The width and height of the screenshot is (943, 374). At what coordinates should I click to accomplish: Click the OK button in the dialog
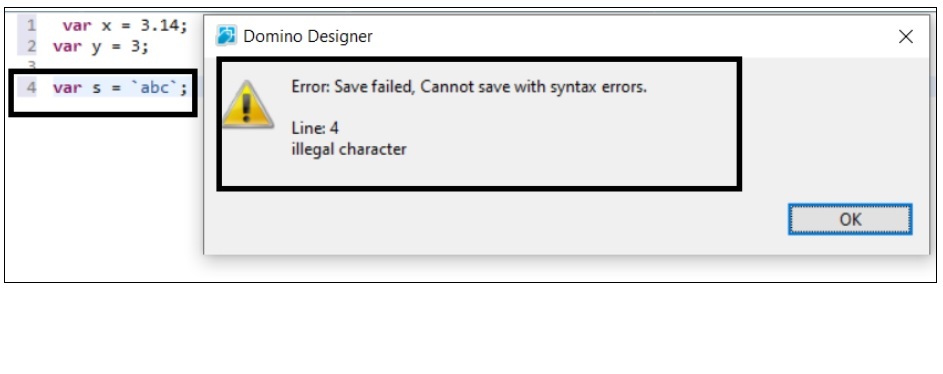[x=850, y=219]
